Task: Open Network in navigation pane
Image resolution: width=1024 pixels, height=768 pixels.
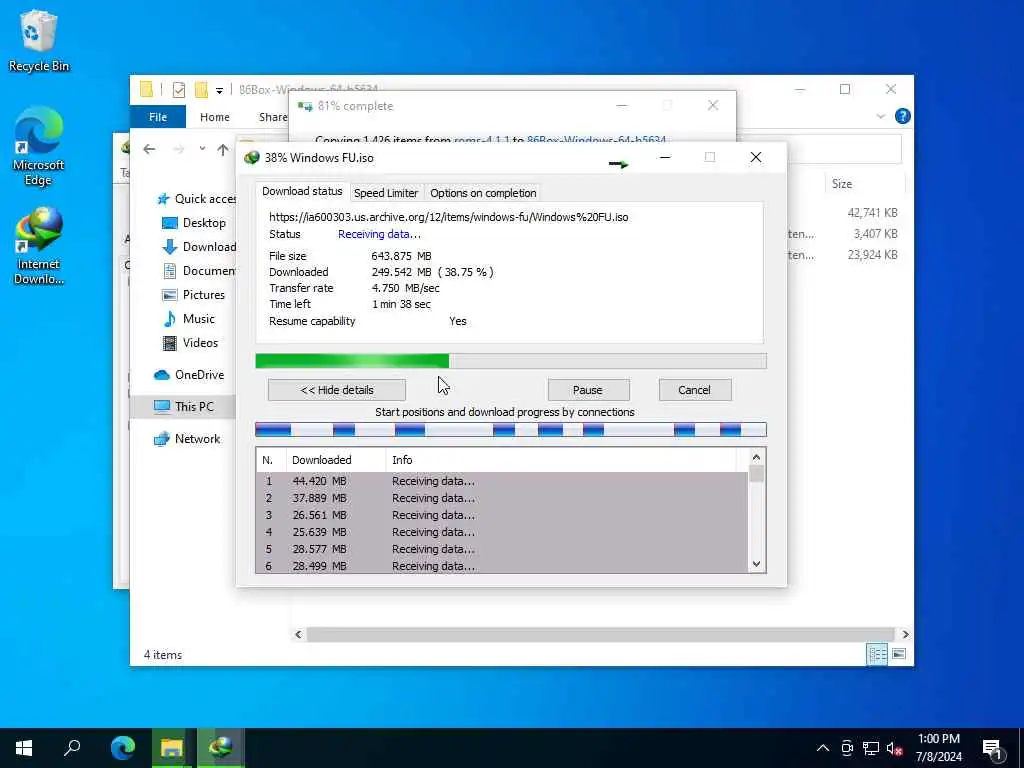Action: [x=187, y=438]
